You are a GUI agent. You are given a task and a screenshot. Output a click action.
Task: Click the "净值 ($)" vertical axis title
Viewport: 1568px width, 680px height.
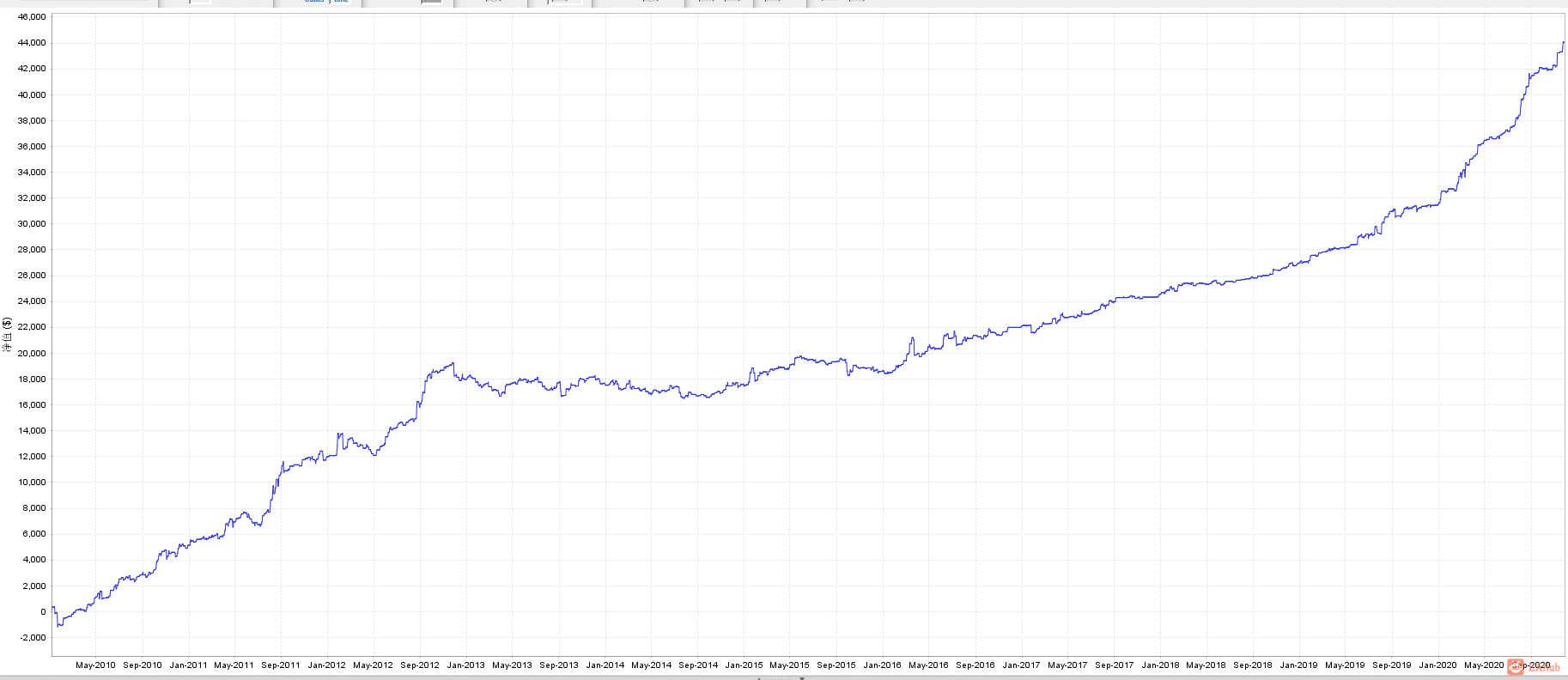point(8,336)
